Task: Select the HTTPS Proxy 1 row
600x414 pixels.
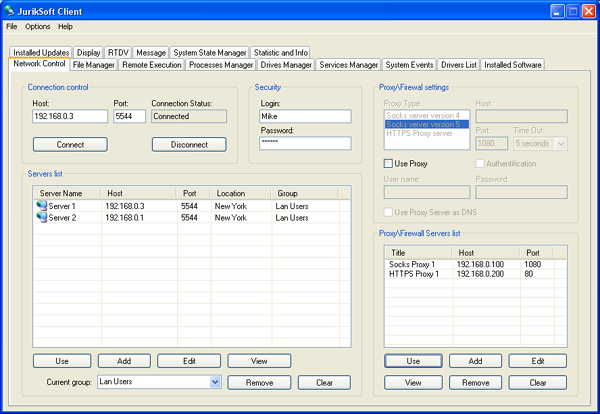Action: point(475,274)
